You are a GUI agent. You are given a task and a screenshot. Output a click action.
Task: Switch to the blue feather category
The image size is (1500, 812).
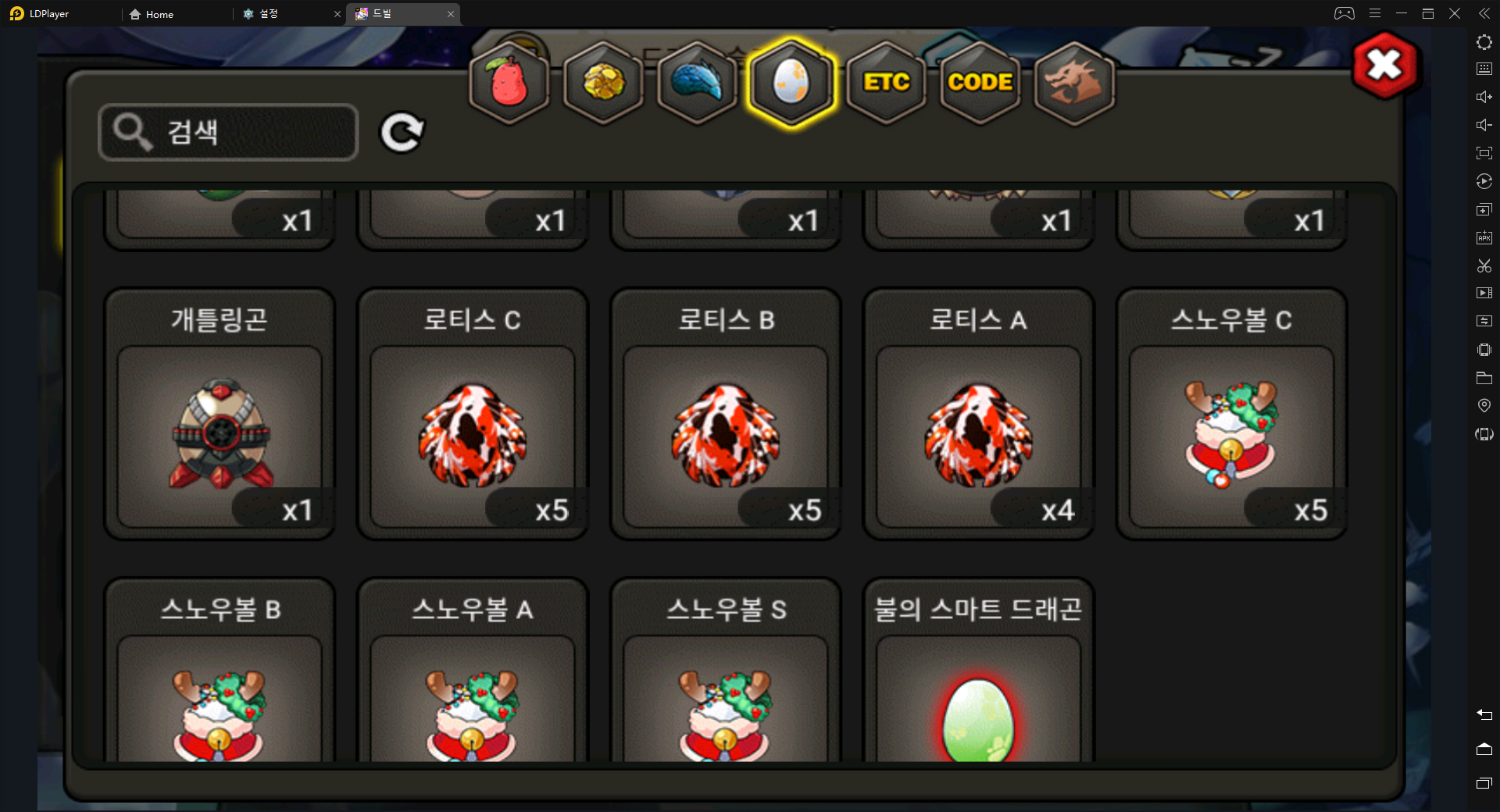click(x=698, y=82)
